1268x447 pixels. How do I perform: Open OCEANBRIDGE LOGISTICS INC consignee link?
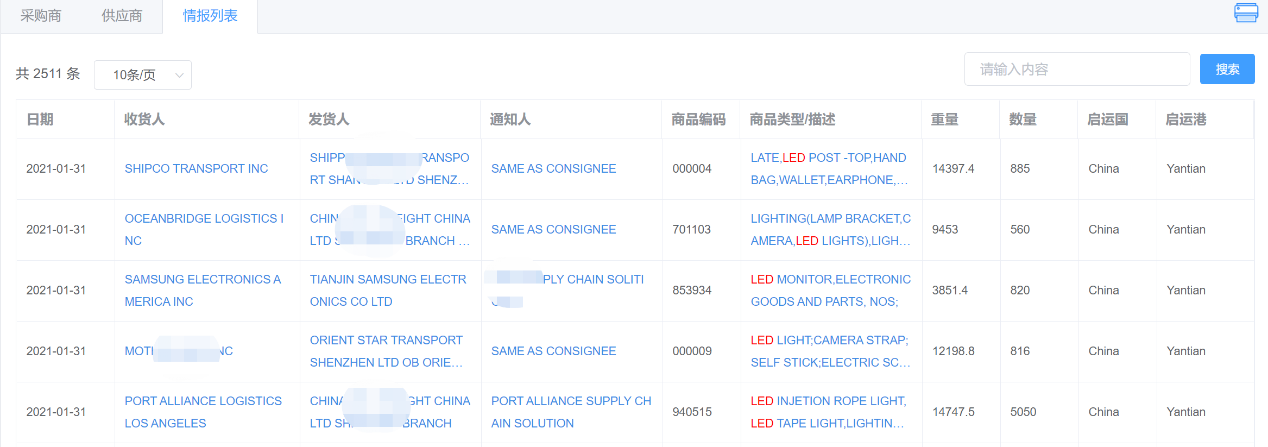point(204,229)
